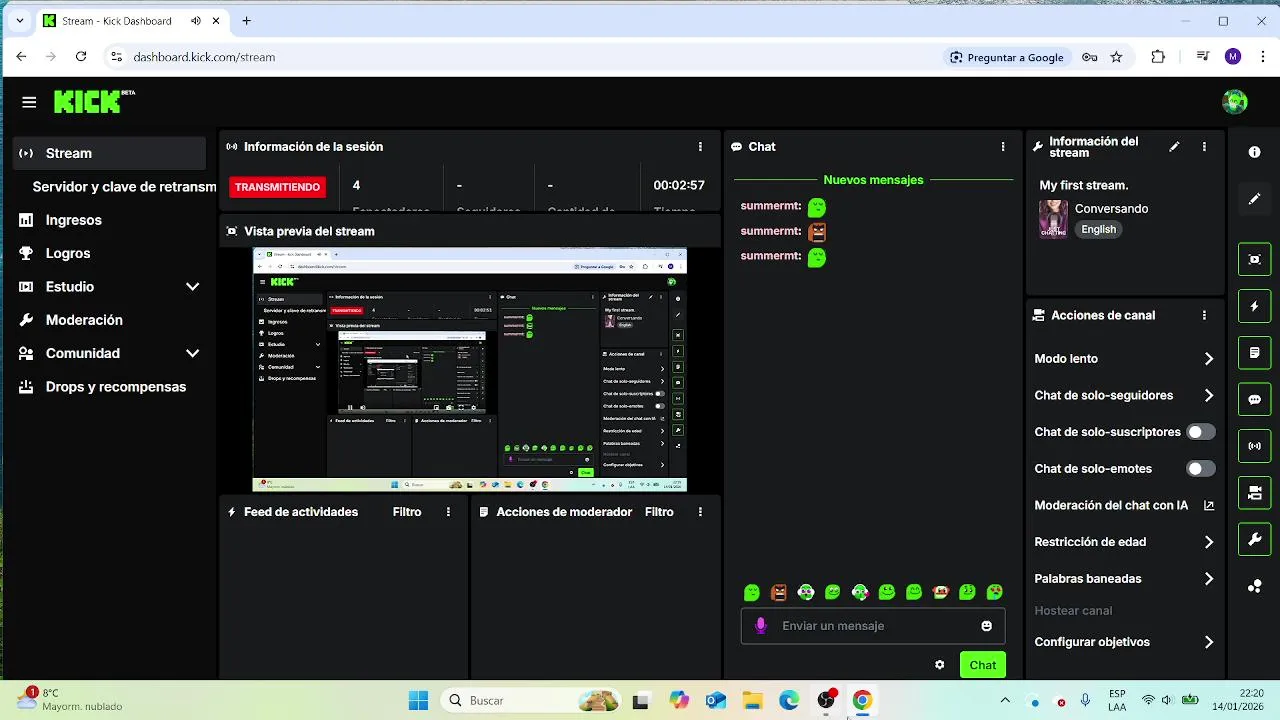Screen dimensions: 1280x720
Task: Open Chat panel three-dot menu
Action: (x=1003, y=147)
